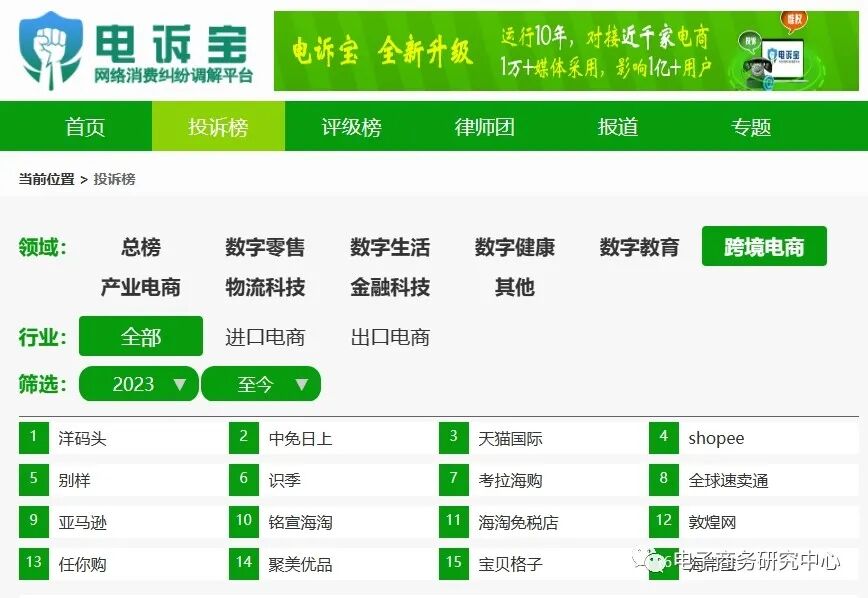The height and width of the screenshot is (598, 868).
Task: Switch to the 评级榜 tab
Action: (351, 126)
